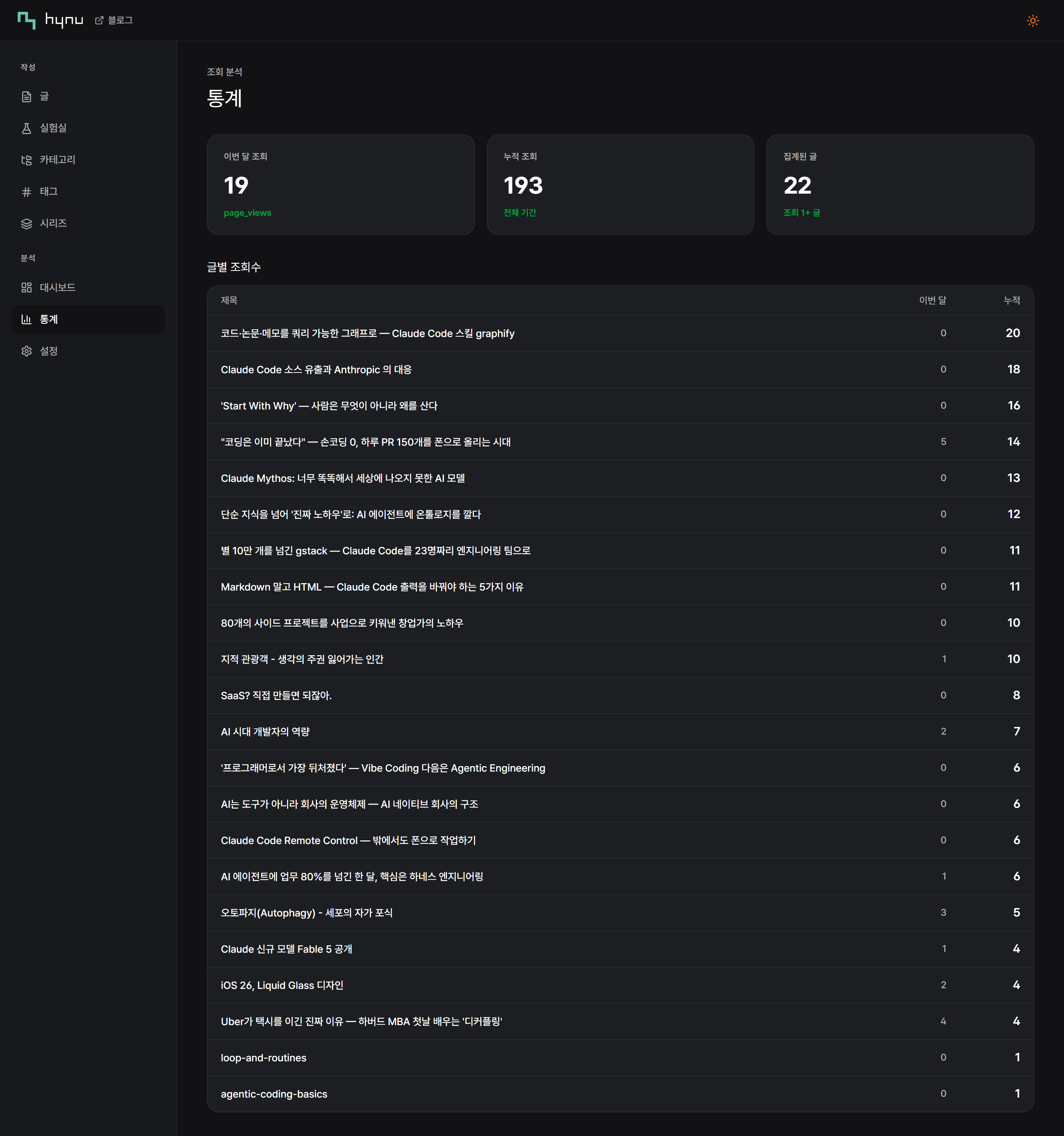Click the 집계된 글 card
This screenshot has height=1136, width=1064.
point(900,184)
